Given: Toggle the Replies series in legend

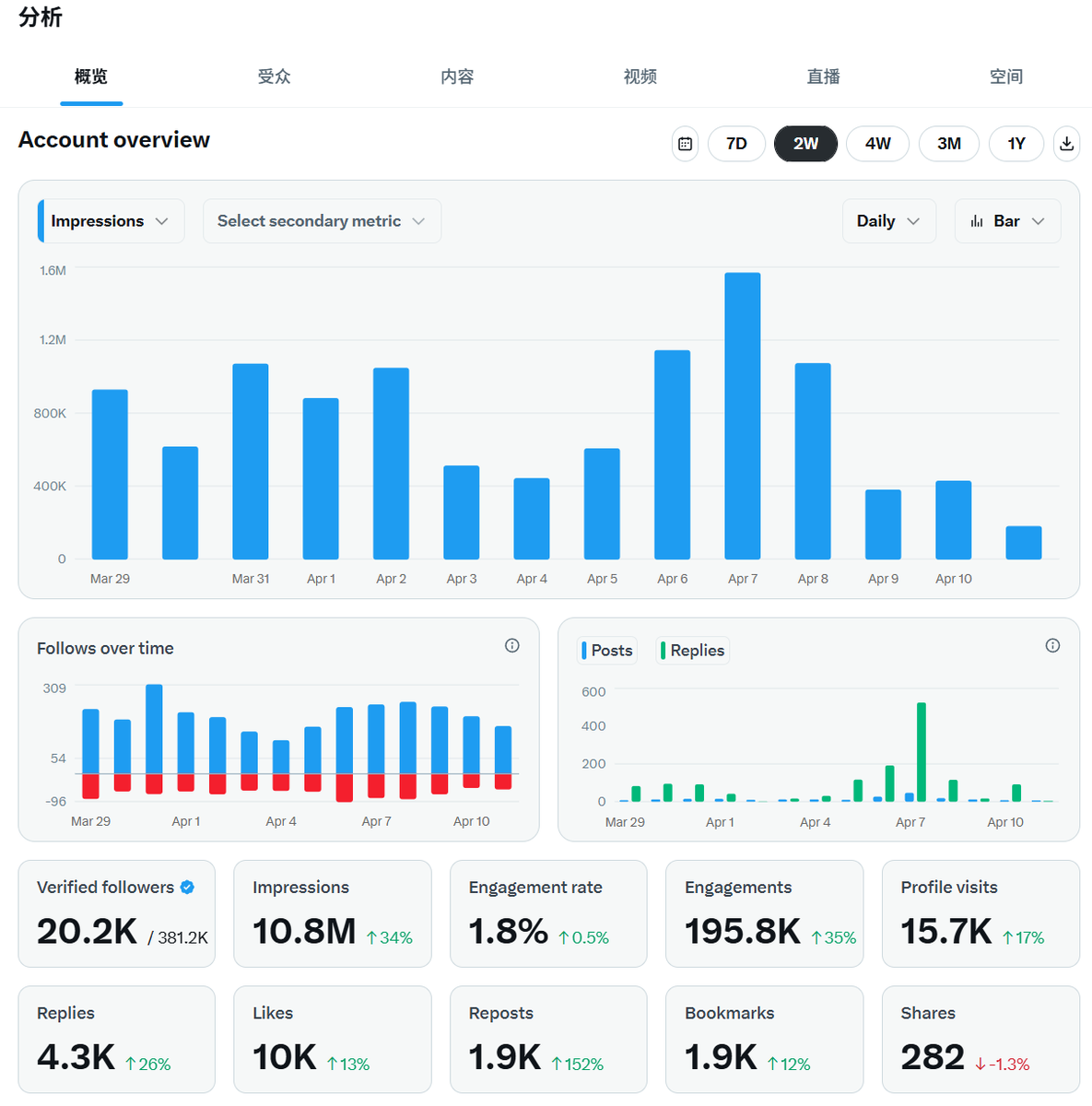Looking at the screenshot, I should point(693,651).
